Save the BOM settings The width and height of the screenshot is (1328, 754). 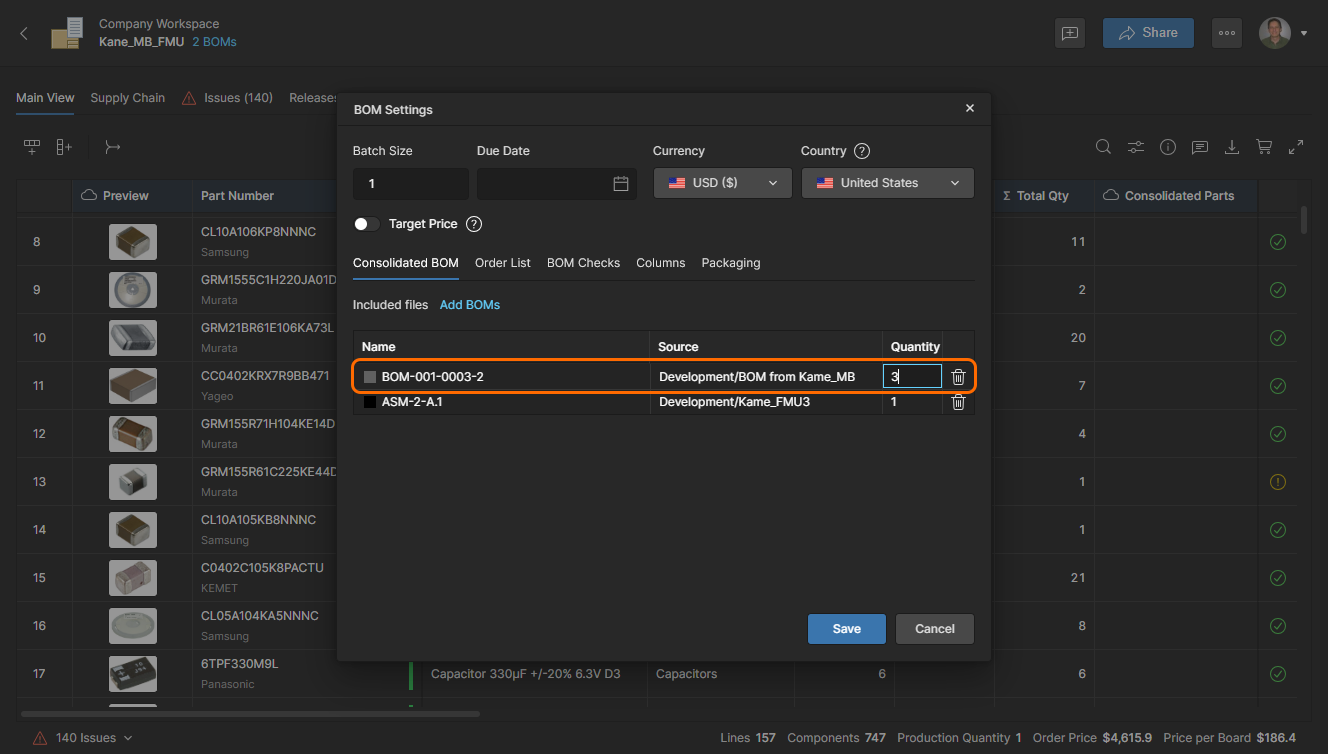(847, 629)
